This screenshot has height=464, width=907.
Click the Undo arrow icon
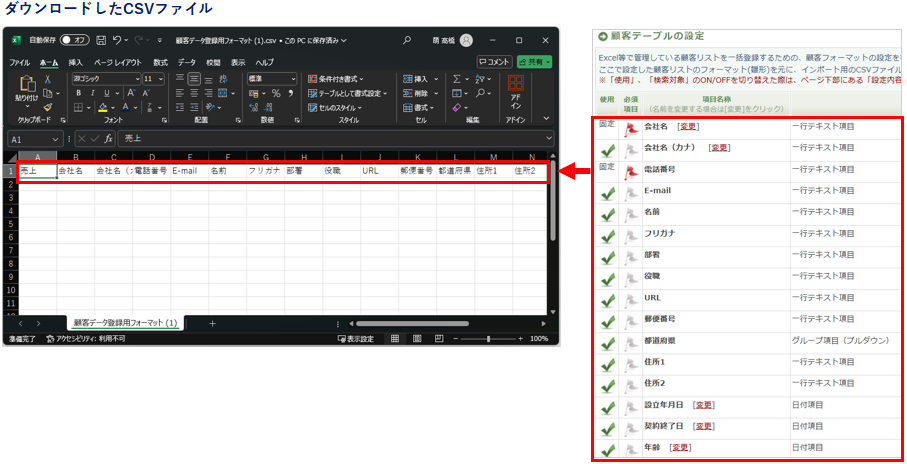click(x=118, y=40)
